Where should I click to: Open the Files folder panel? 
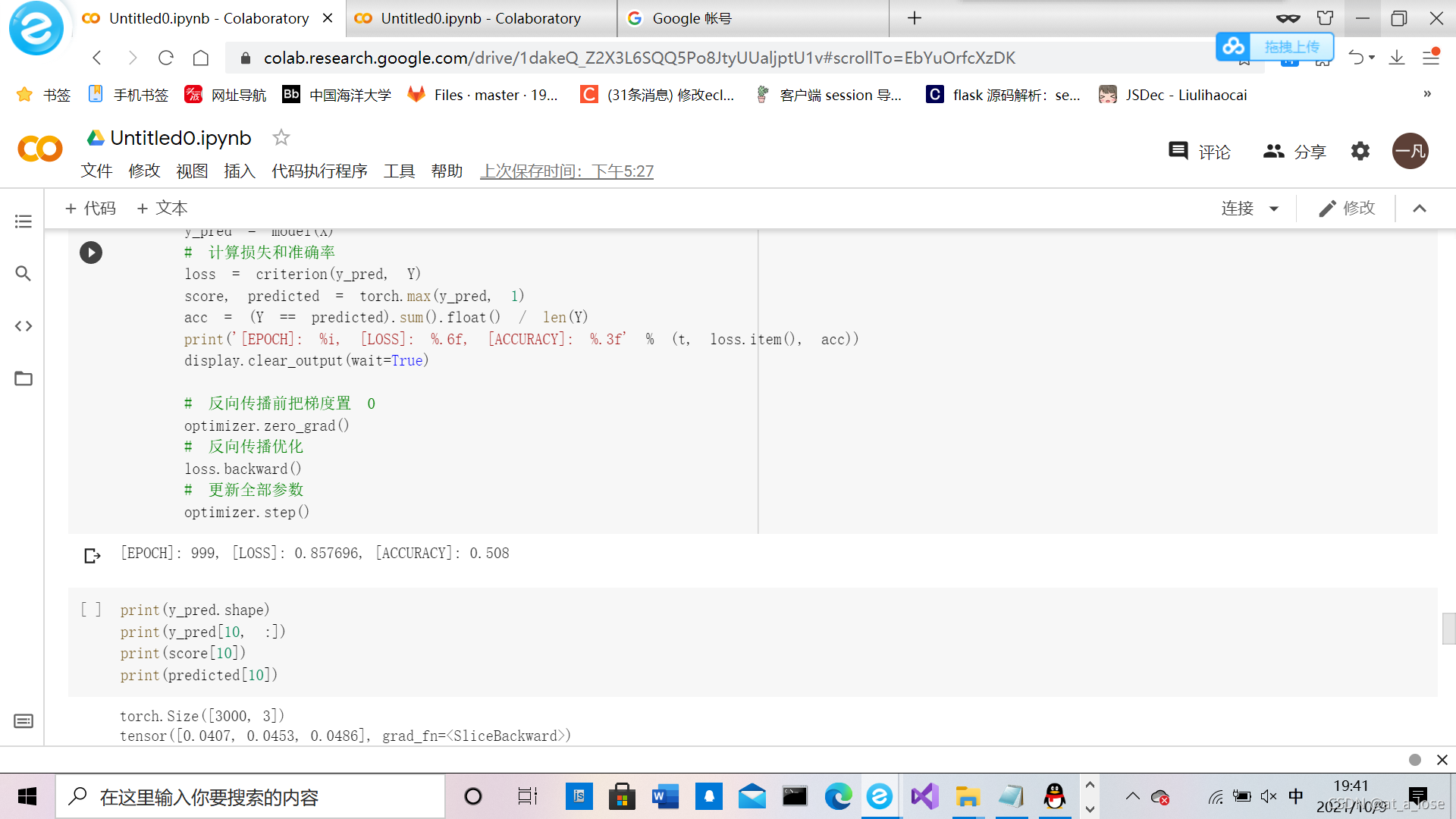(24, 378)
